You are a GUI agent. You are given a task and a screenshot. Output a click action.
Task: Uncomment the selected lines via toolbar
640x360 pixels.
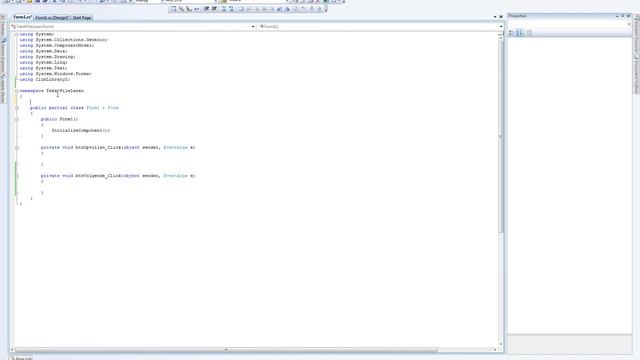coord(231,9)
